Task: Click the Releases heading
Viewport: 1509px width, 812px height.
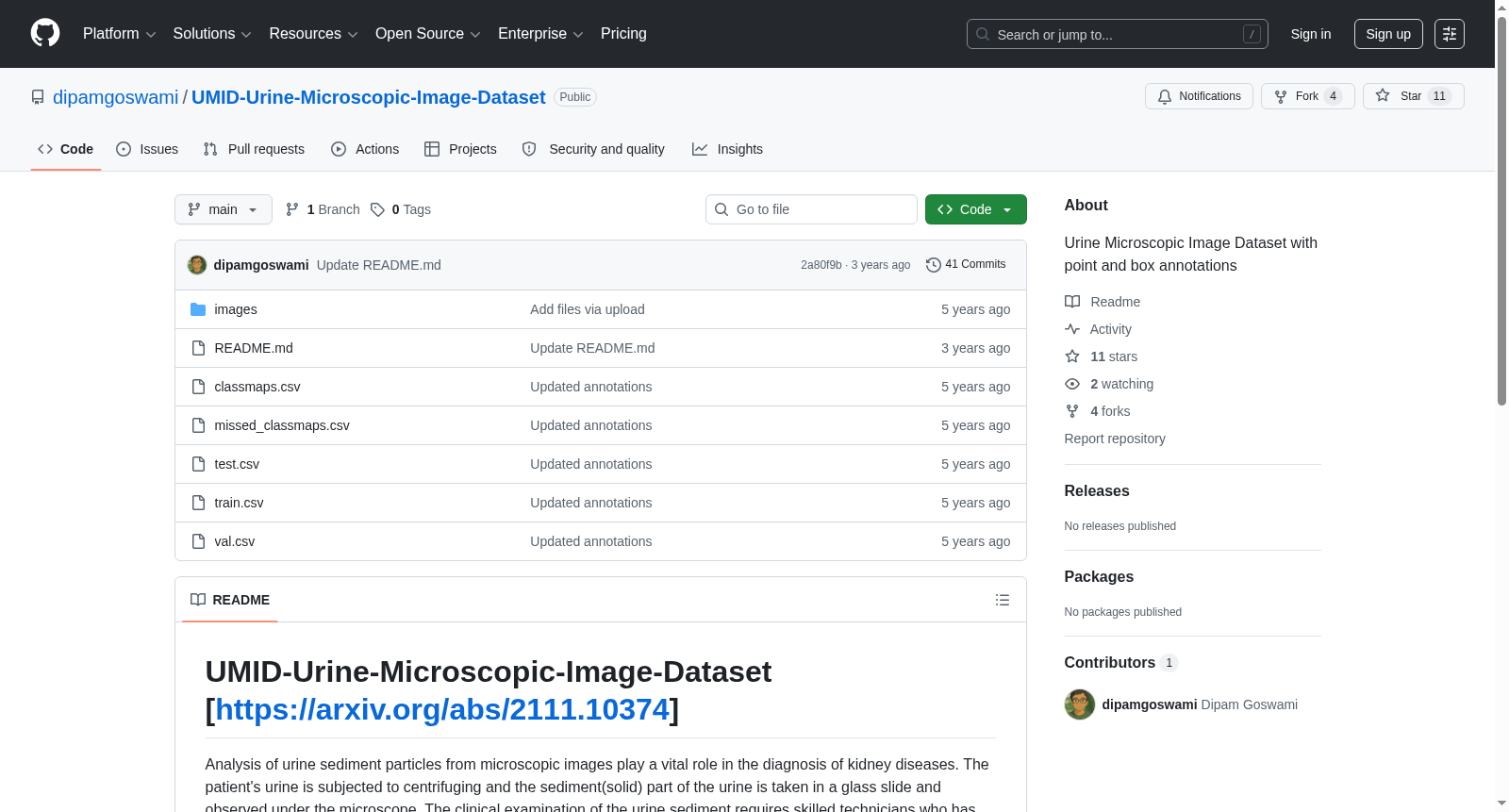Action: point(1097,491)
